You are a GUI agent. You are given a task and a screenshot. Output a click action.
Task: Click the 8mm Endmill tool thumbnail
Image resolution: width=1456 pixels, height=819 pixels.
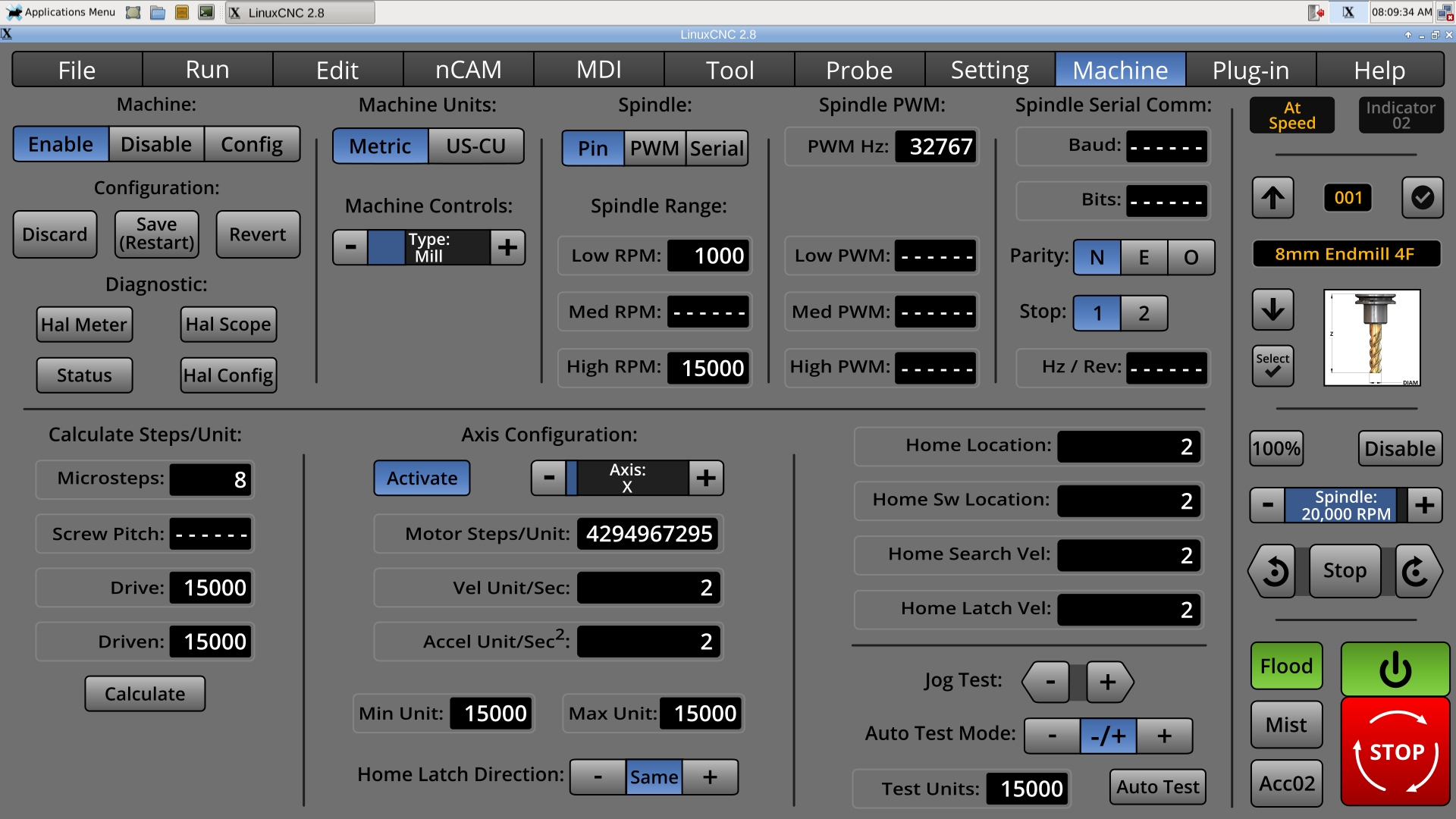pyautogui.click(x=1372, y=337)
